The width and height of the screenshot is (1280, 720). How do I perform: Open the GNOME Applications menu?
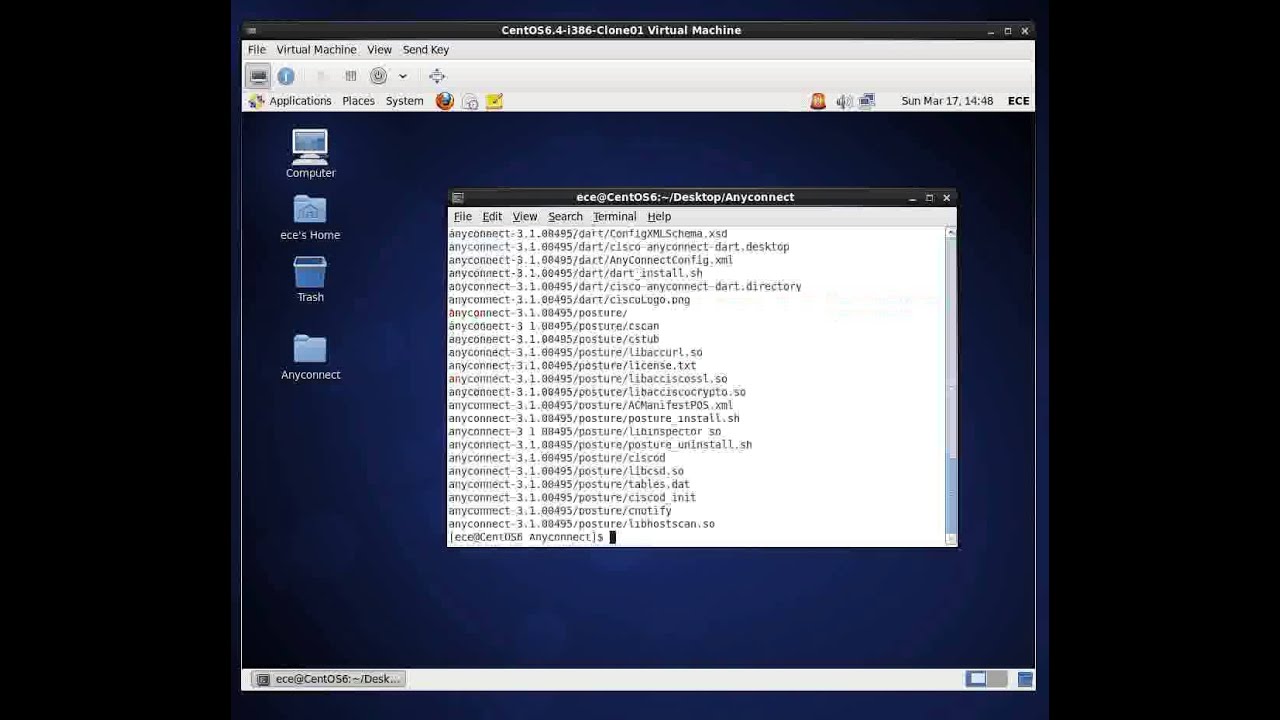point(290,101)
